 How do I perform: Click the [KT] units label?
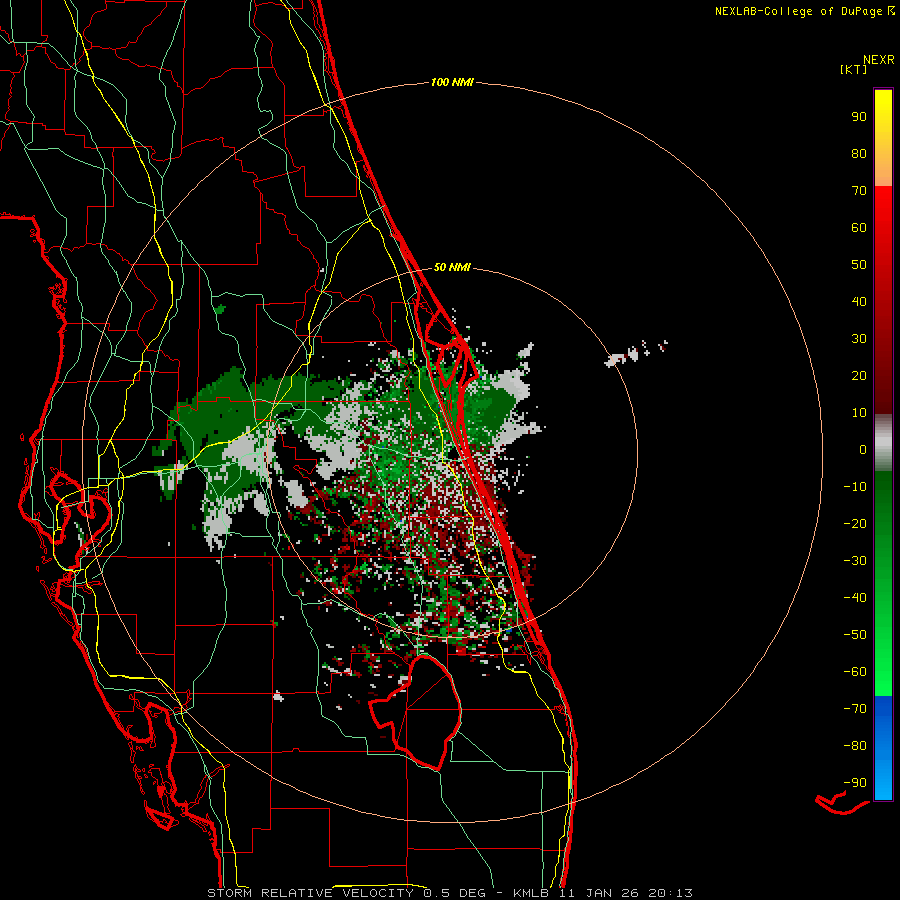coord(854,69)
